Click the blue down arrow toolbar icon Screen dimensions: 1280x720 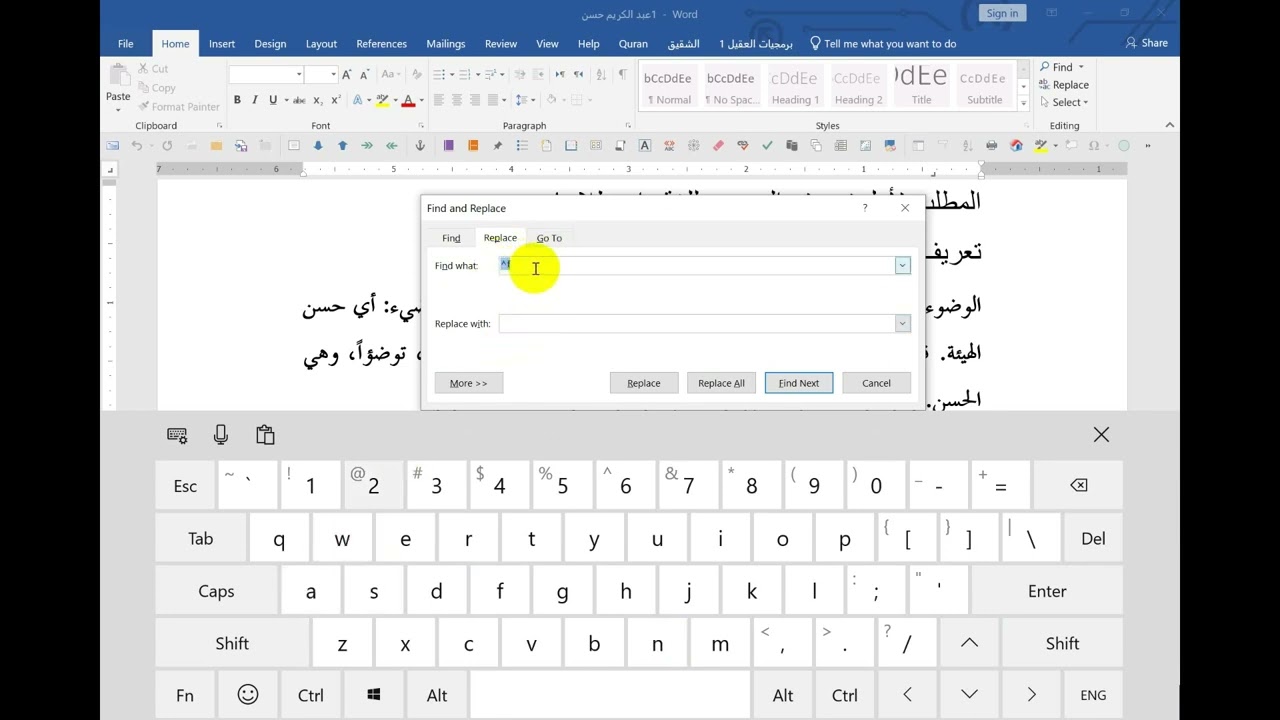click(x=318, y=146)
